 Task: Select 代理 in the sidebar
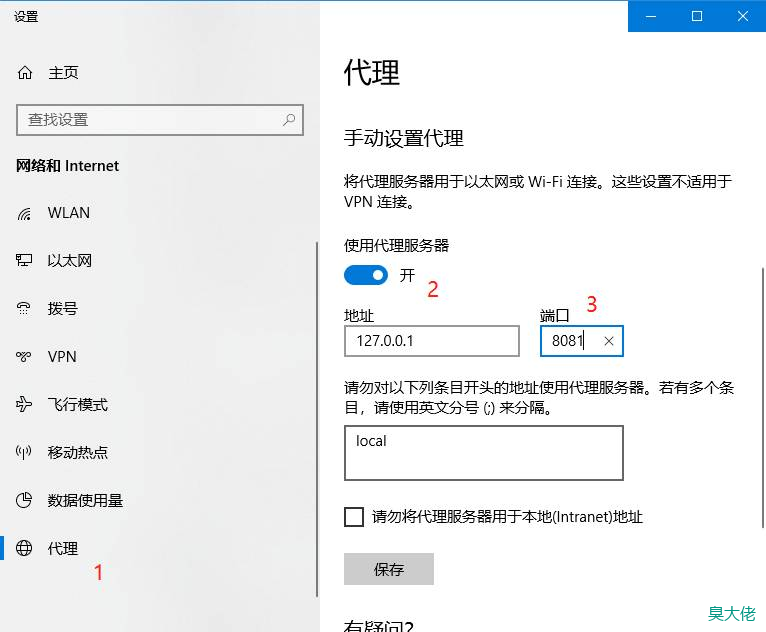coord(63,548)
